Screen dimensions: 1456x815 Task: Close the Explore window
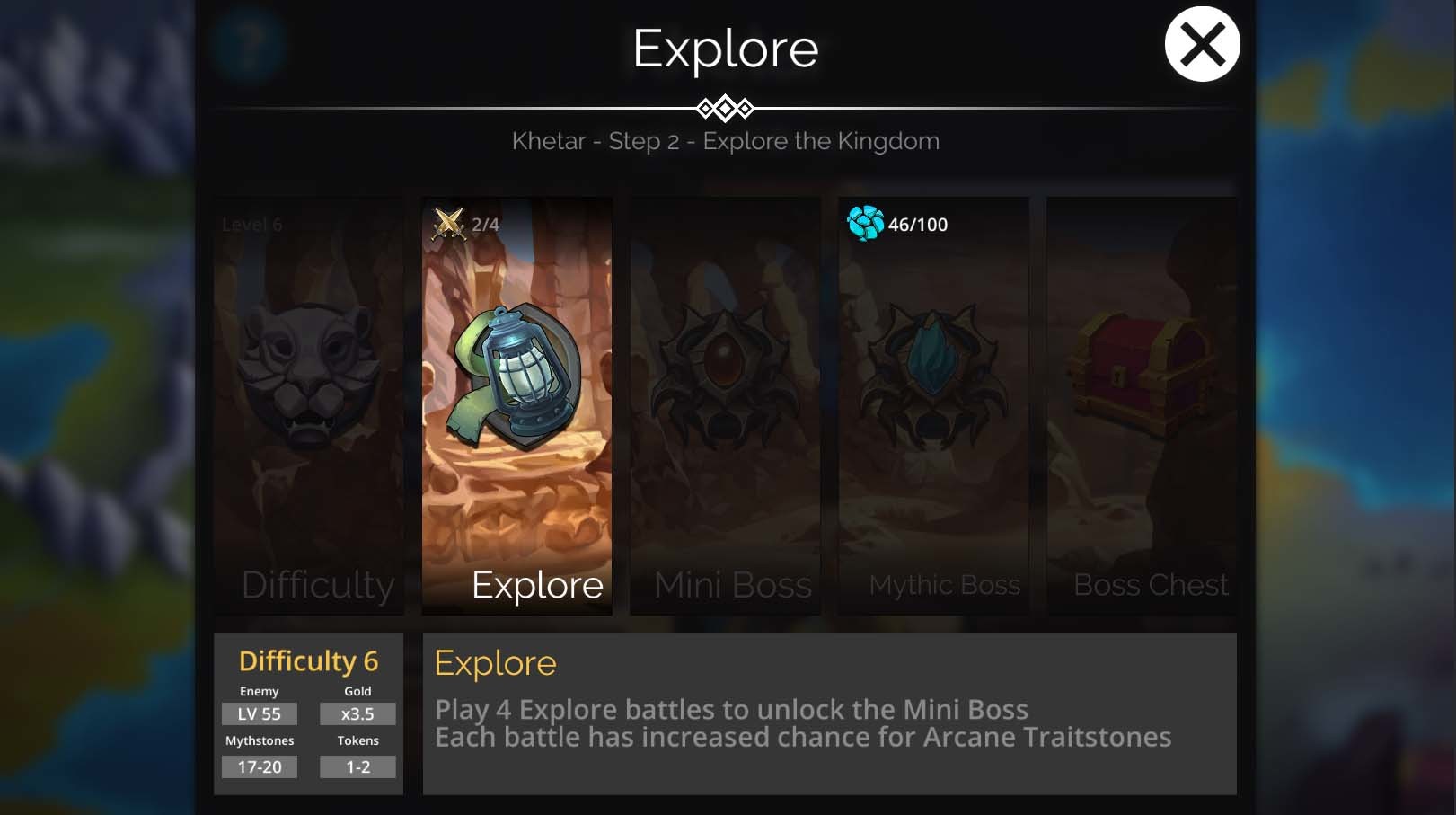click(x=1203, y=44)
